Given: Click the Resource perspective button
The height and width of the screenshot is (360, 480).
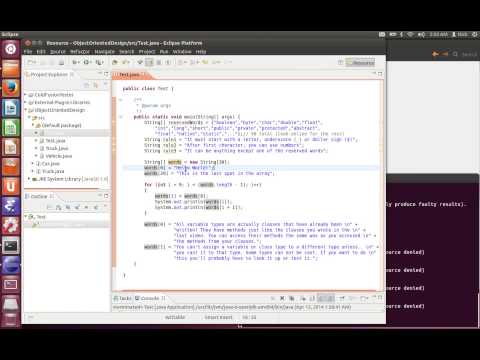Looking at the screenshot, I should click(360, 62).
